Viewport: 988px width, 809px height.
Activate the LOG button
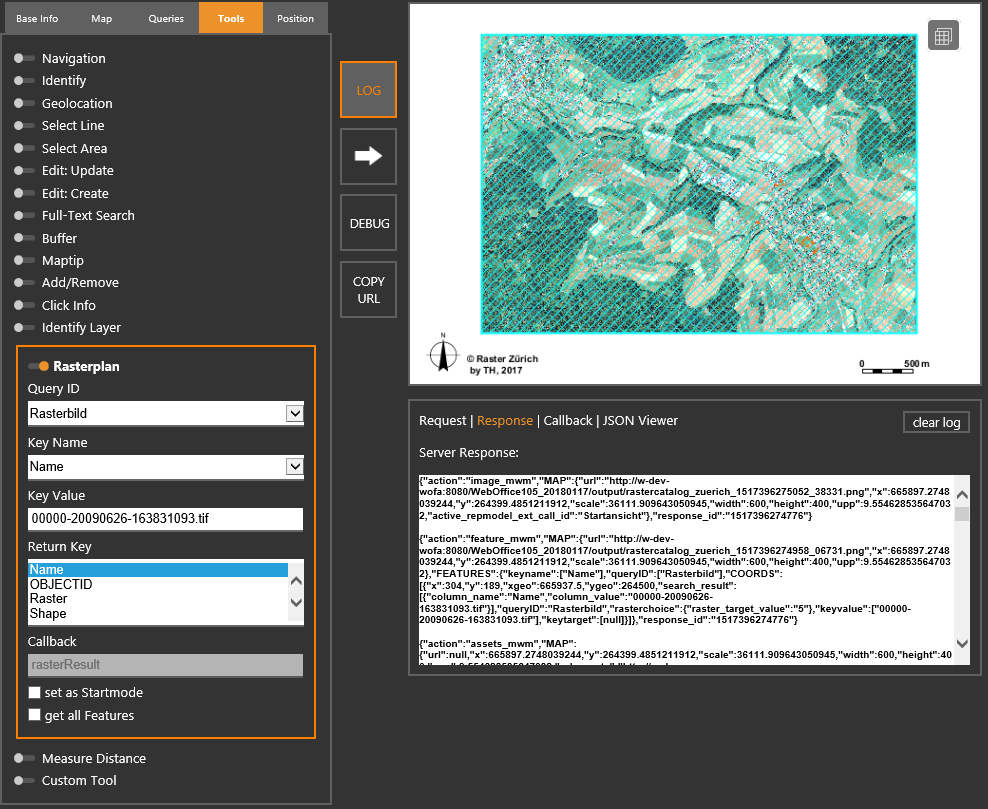pos(368,89)
